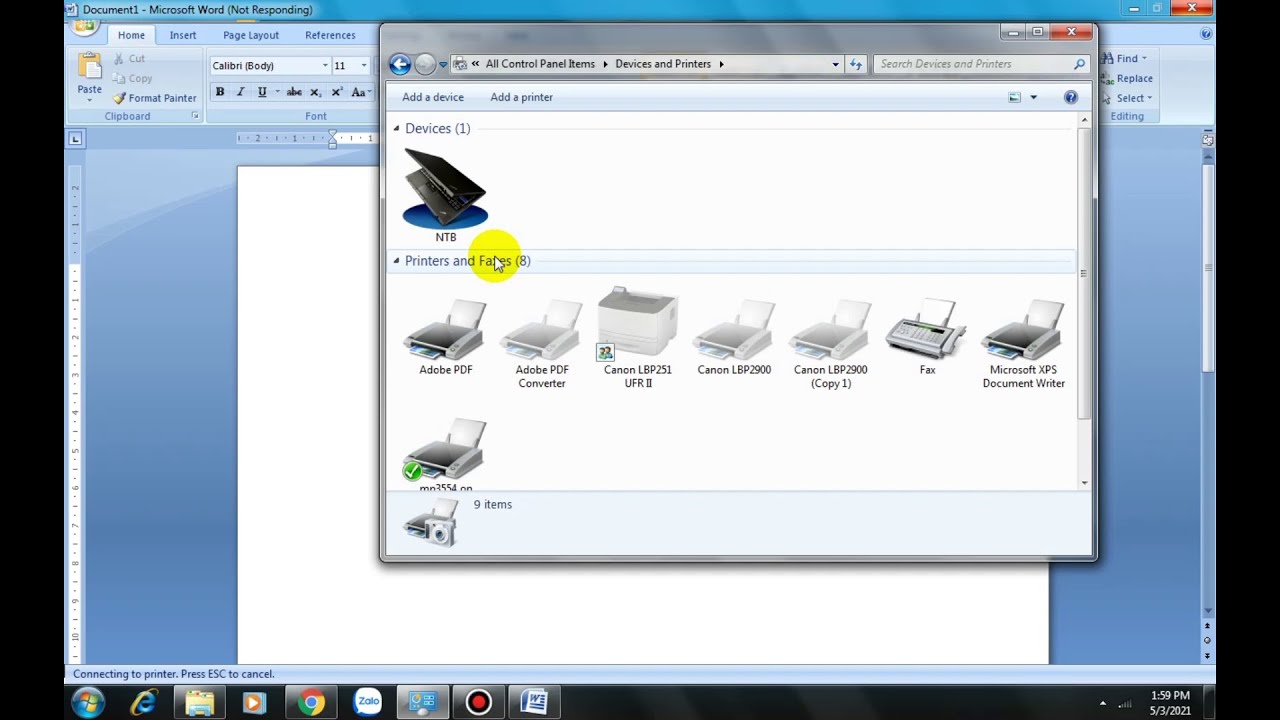1280x720 pixels.
Task: Open the NTB laptop device
Action: click(445, 195)
